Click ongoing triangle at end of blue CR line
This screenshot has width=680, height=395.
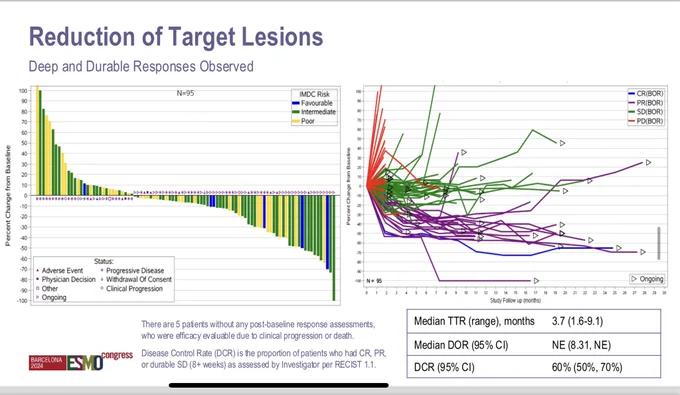(x=619, y=248)
